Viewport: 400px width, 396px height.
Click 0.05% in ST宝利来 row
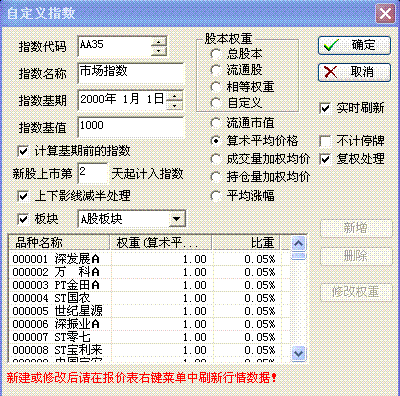click(260, 350)
